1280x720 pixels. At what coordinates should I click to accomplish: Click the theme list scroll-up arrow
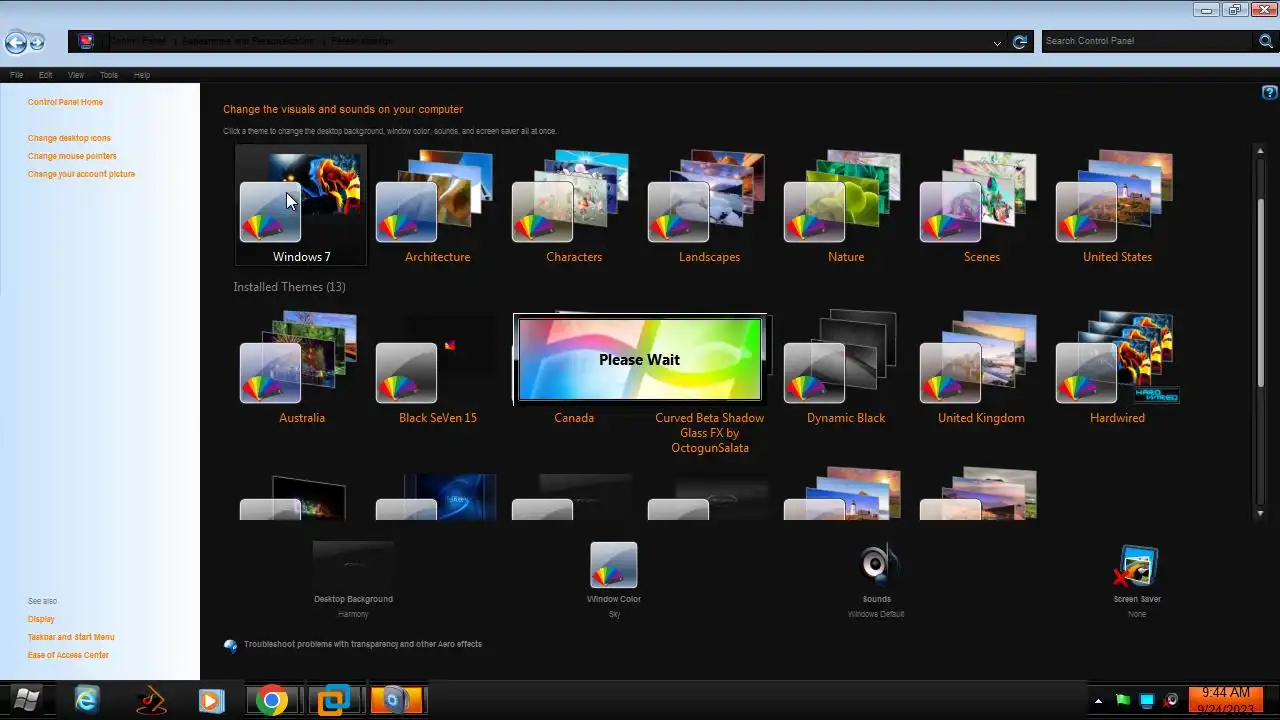[x=1261, y=150]
